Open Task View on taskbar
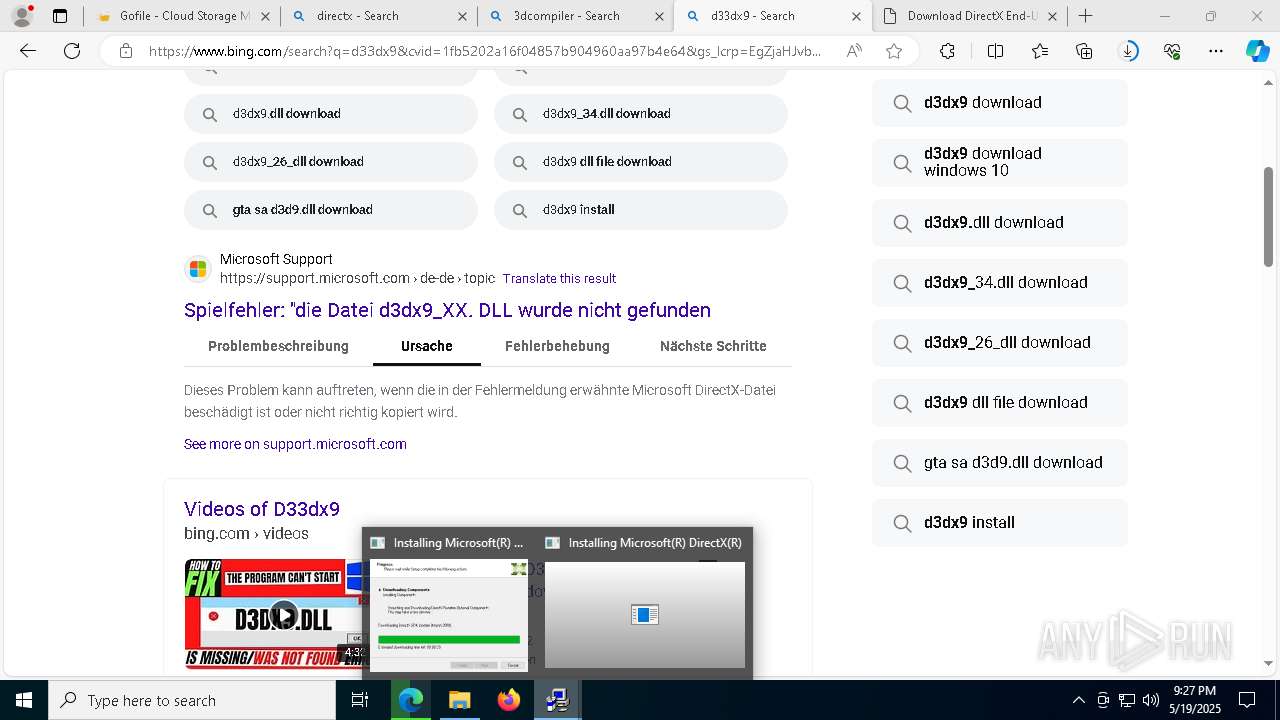The image size is (1280, 720). point(360,700)
